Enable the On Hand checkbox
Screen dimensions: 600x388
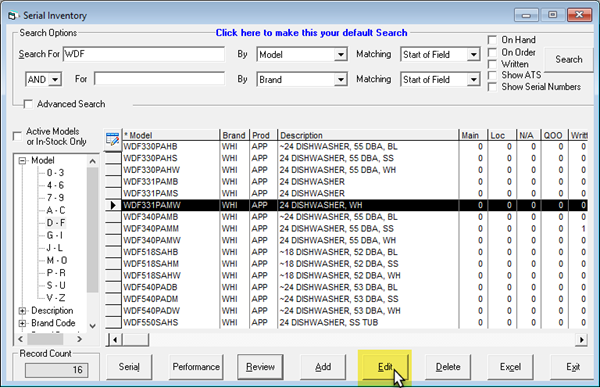tap(492, 40)
